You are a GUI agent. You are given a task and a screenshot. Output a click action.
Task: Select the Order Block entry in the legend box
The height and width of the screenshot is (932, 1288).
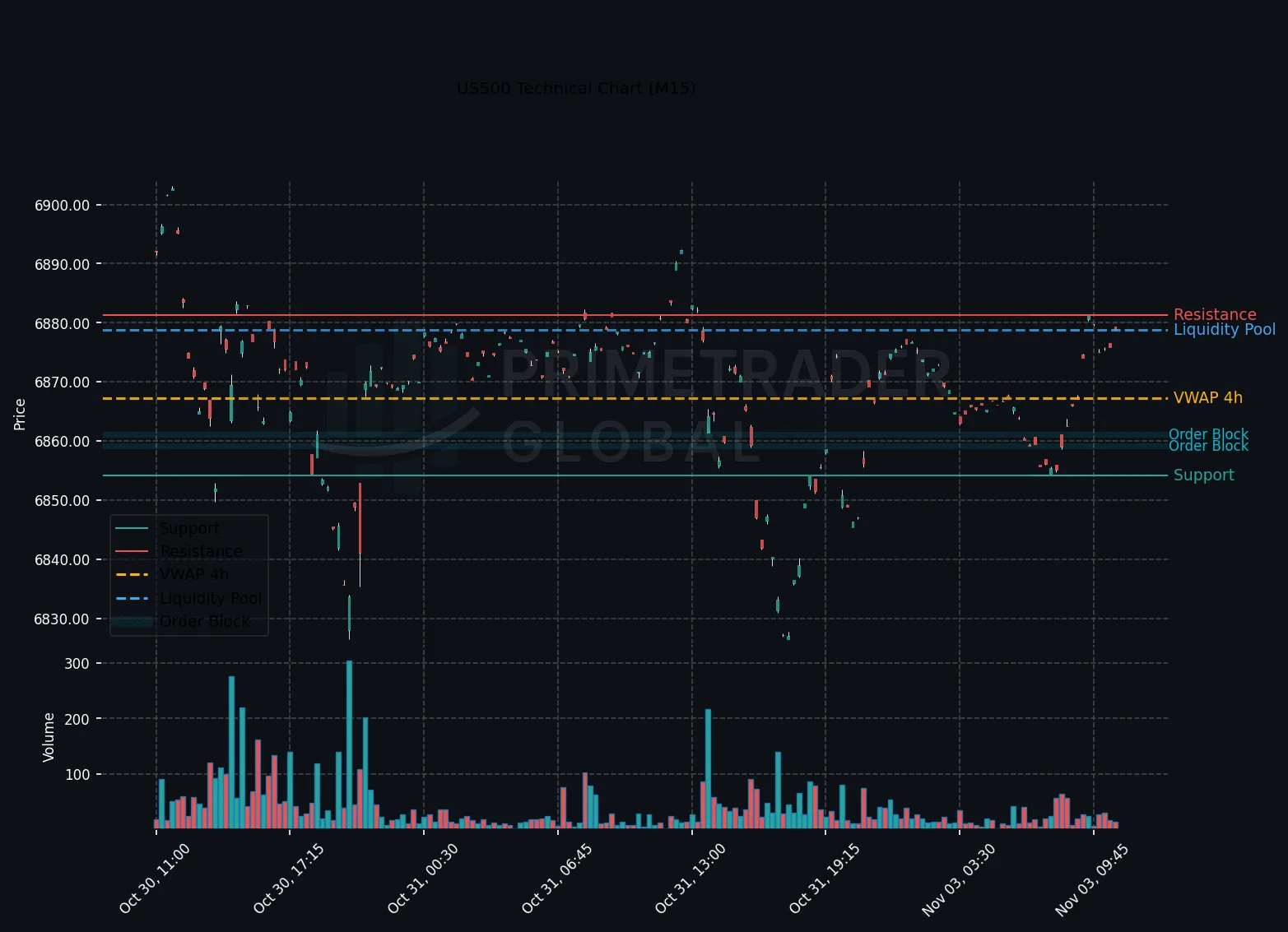pyautogui.click(x=205, y=621)
